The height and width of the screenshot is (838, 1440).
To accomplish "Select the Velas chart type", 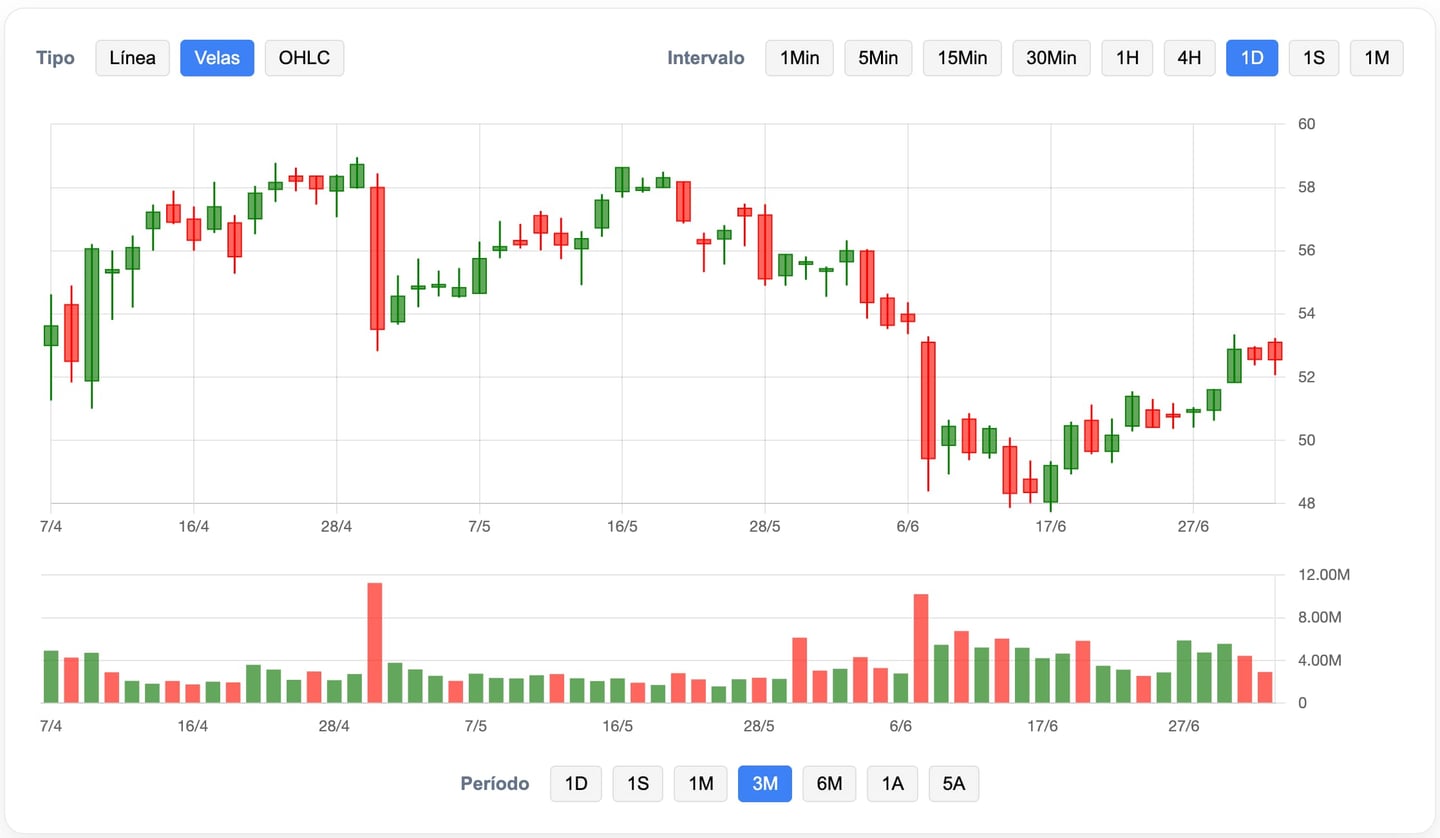I will (x=217, y=58).
